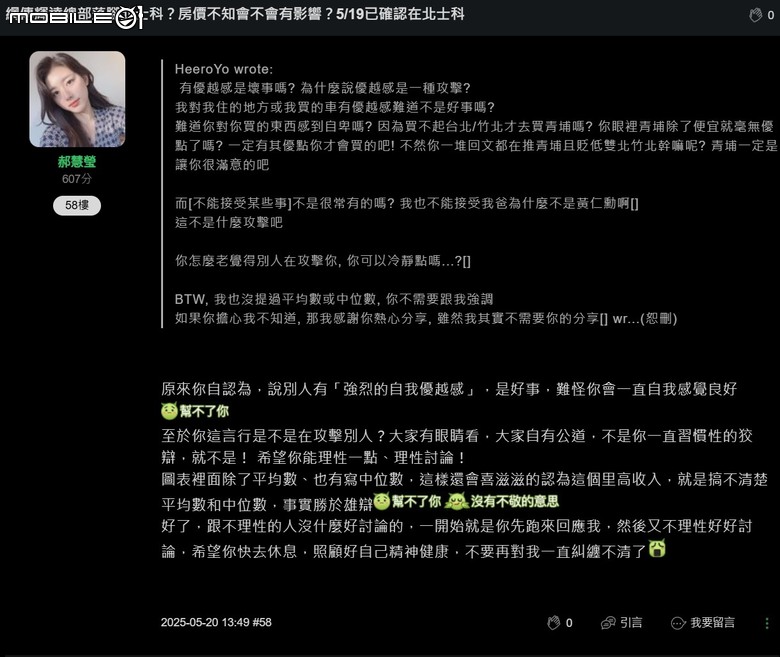
Task: Open the 郝慧瑩 user avatar photo
Action: point(77,99)
